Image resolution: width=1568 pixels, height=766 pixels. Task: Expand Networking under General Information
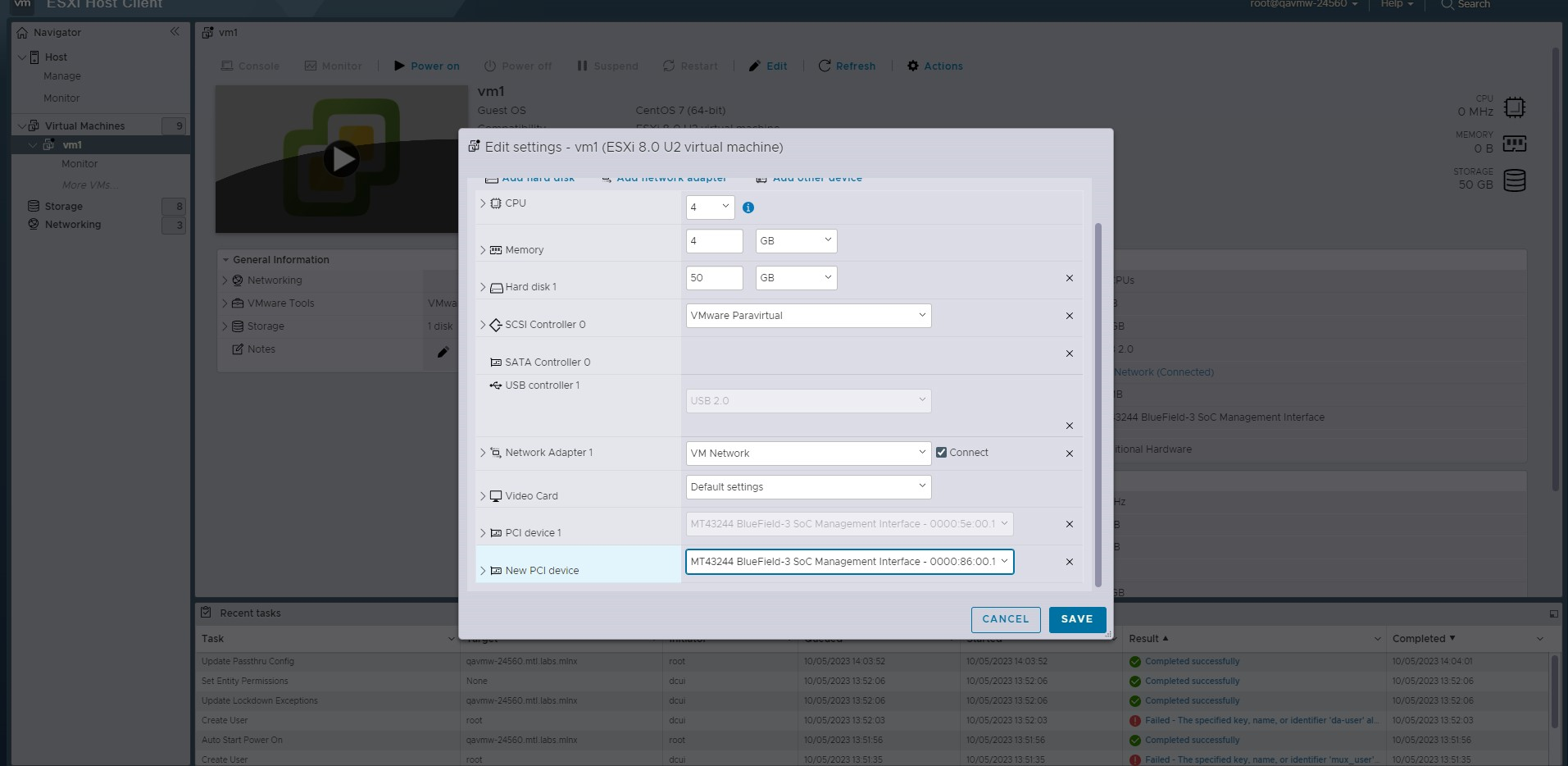[x=225, y=280]
